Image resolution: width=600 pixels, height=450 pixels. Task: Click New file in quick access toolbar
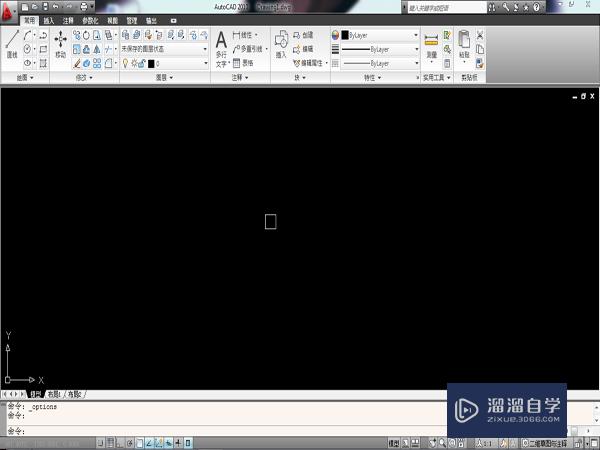coord(25,7)
